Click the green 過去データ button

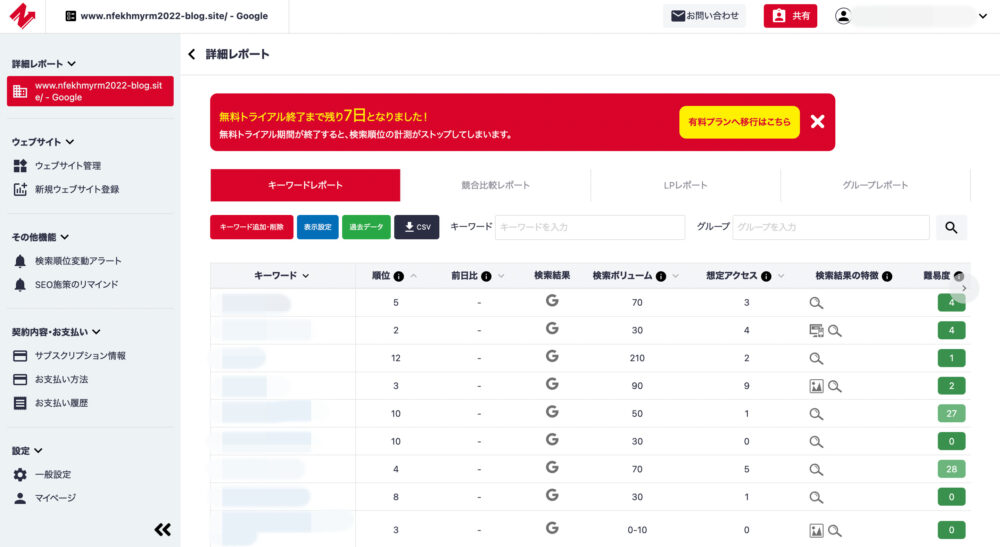(366, 227)
